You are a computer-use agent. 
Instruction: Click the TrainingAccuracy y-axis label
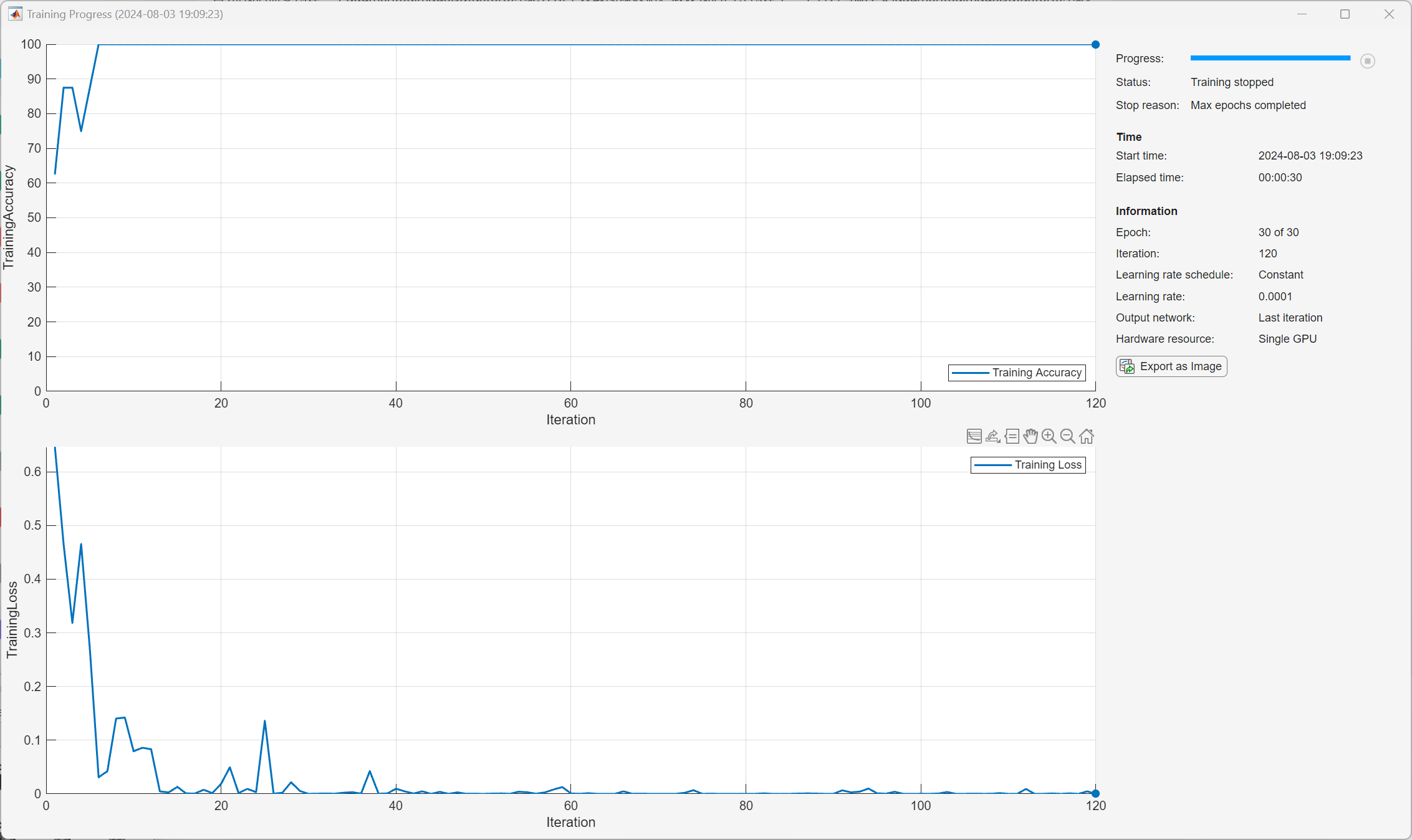9,217
